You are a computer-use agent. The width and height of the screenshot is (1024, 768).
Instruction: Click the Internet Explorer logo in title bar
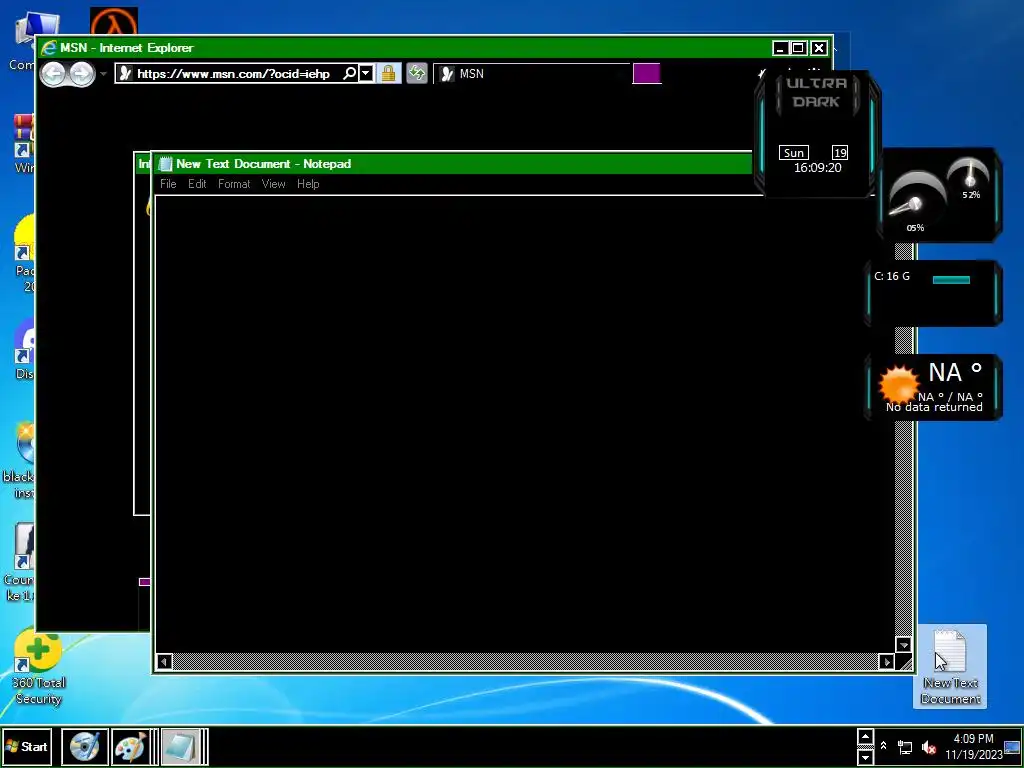click(x=49, y=48)
